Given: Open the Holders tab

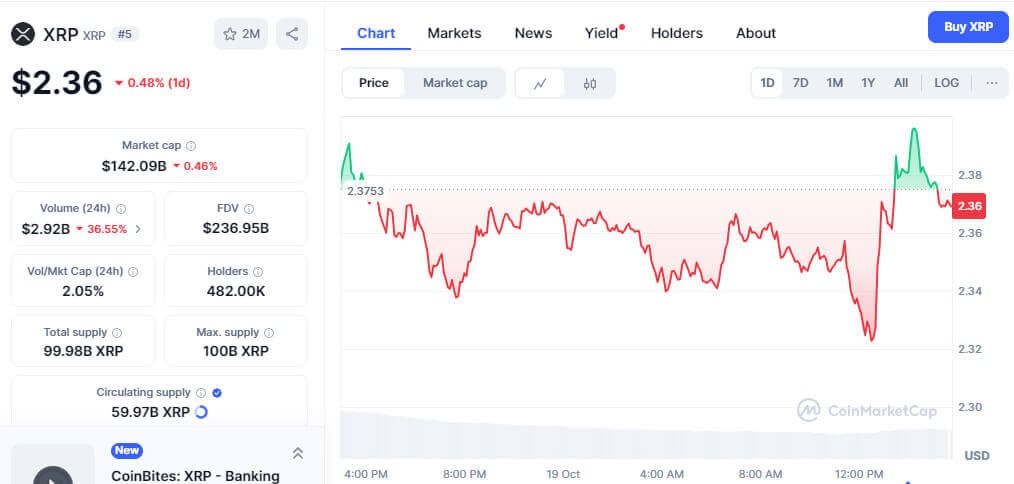Looking at the screenshot, I should [676, 33].
